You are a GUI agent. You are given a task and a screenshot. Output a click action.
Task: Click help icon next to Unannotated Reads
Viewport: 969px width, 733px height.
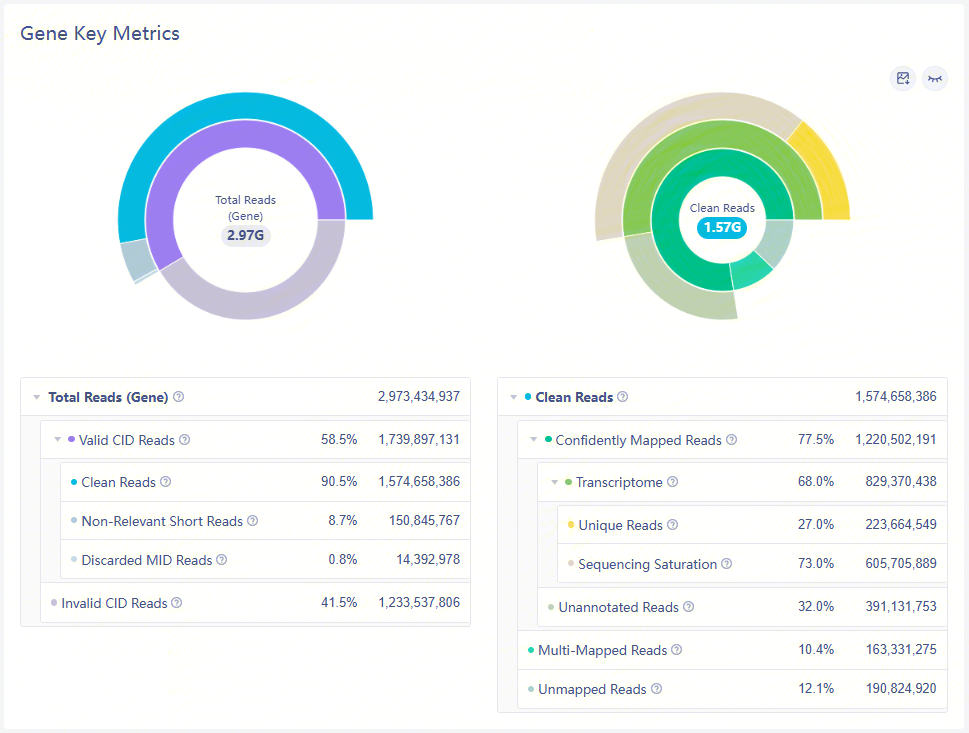pos(689,607)
